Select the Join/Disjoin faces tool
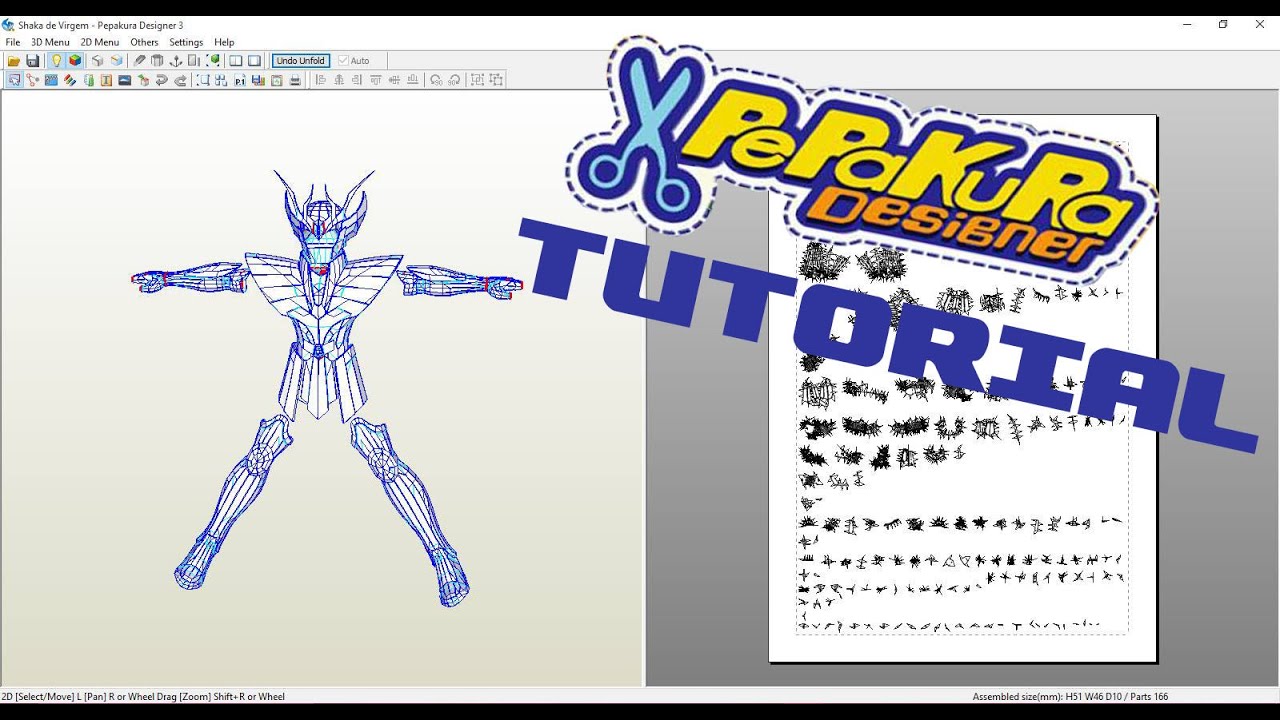Screen dimensions: 1280x720 [x=32, y=80]
